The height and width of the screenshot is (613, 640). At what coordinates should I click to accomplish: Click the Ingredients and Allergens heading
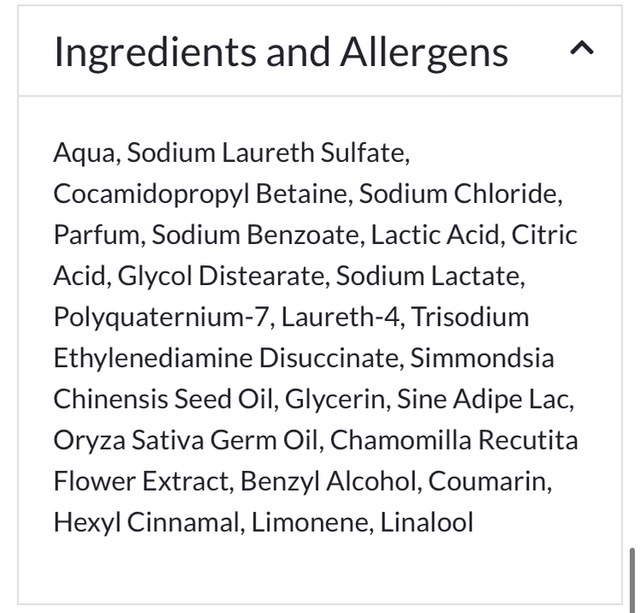pos(281,52)
